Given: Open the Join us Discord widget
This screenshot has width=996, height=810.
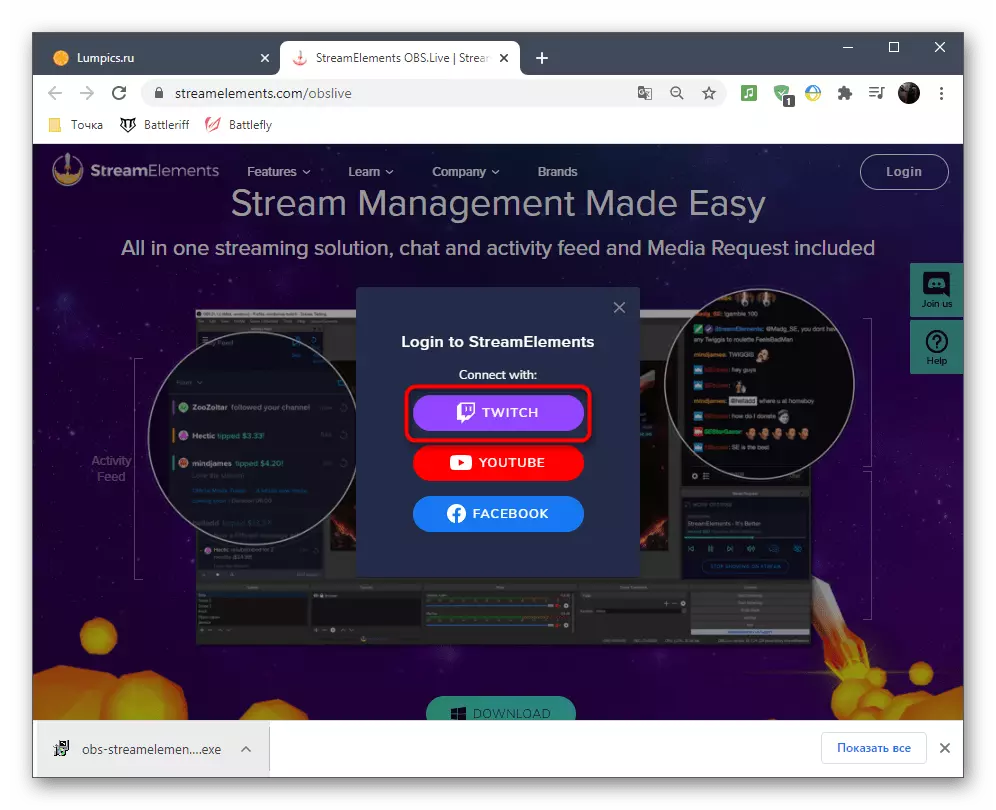Looking at the screenshot, I should pyautogui.click(x=936, y=290).
